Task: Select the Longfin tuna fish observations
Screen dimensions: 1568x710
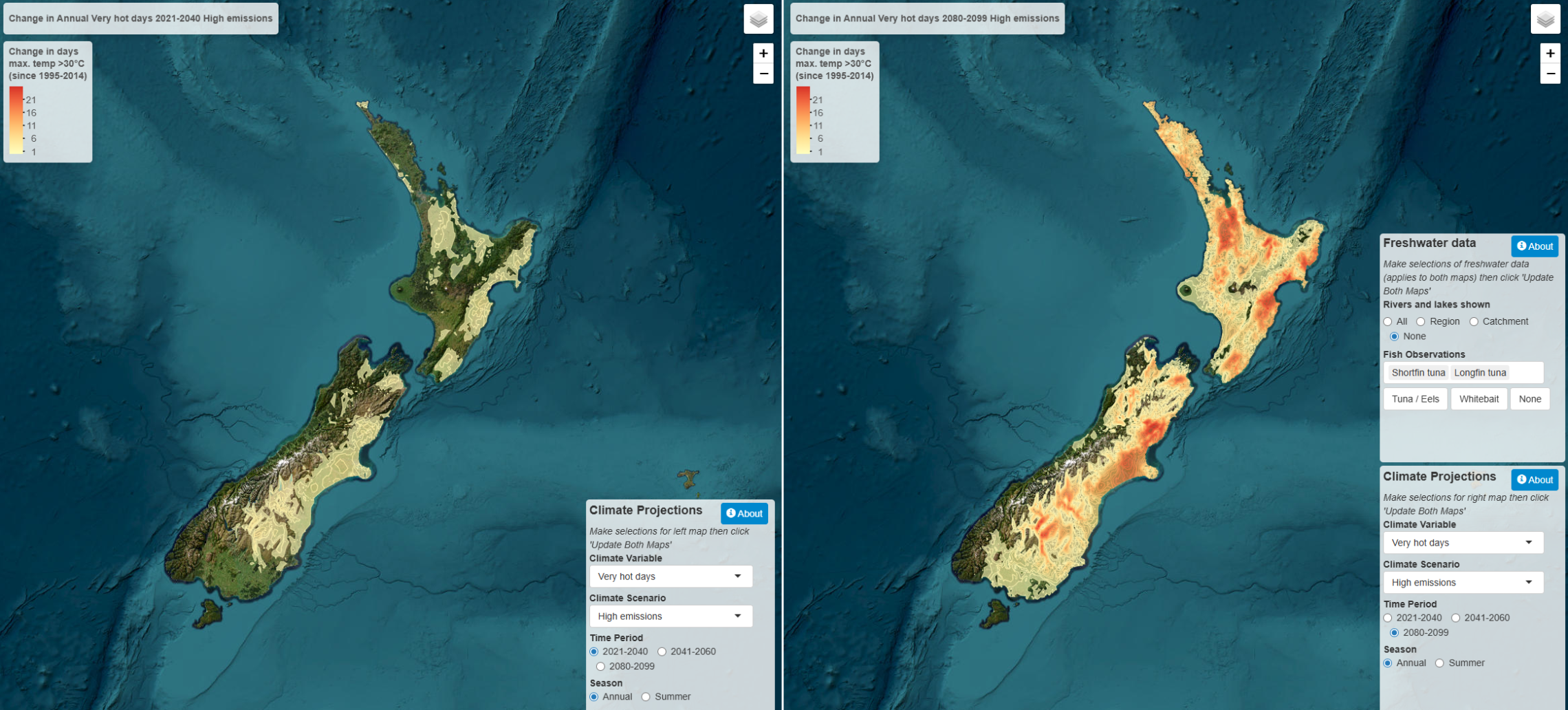Action: [x=1480, y=372]
